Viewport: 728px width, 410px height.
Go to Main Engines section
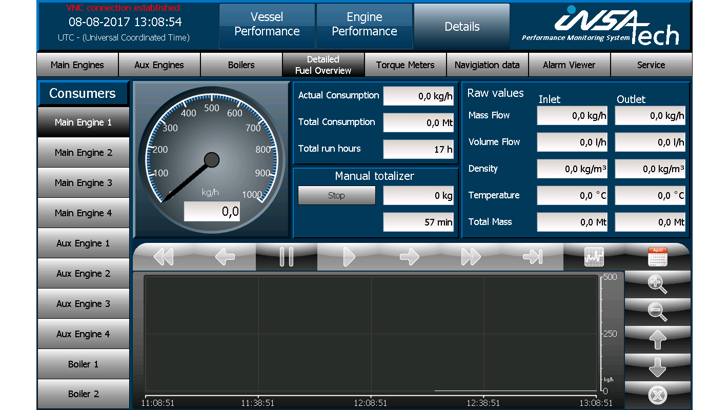pyautogui.click(x=77, y=65)
